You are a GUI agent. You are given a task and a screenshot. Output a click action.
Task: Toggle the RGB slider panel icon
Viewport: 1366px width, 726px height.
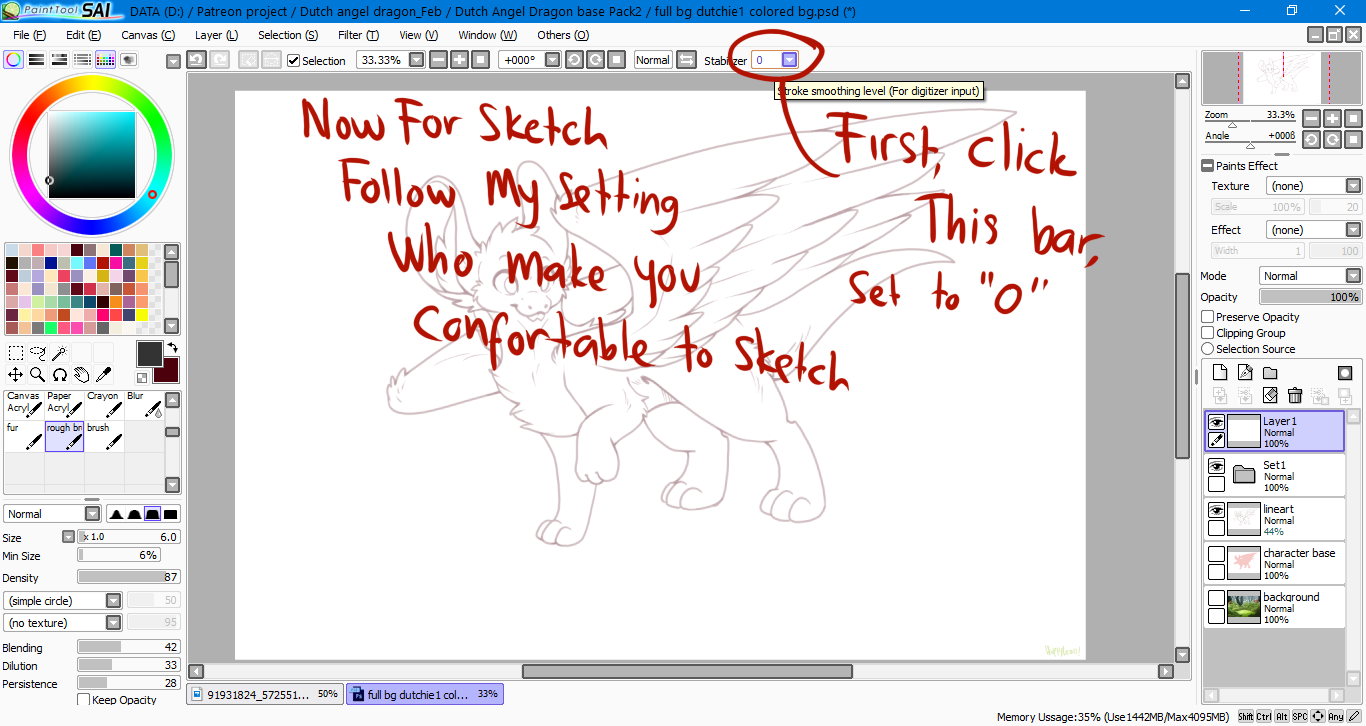tap(36, 60)
